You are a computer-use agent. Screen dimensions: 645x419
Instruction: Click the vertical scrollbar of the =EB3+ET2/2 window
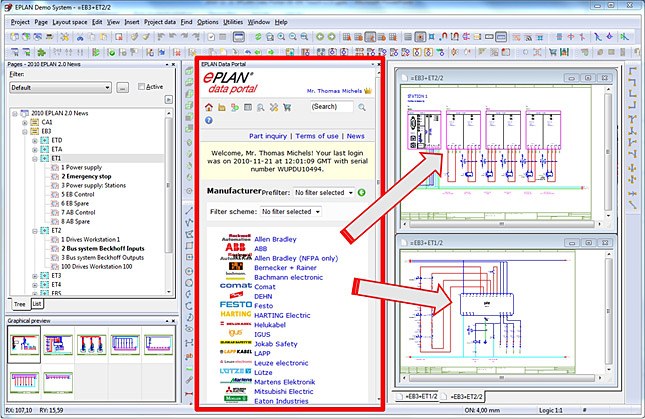(608, 151)
